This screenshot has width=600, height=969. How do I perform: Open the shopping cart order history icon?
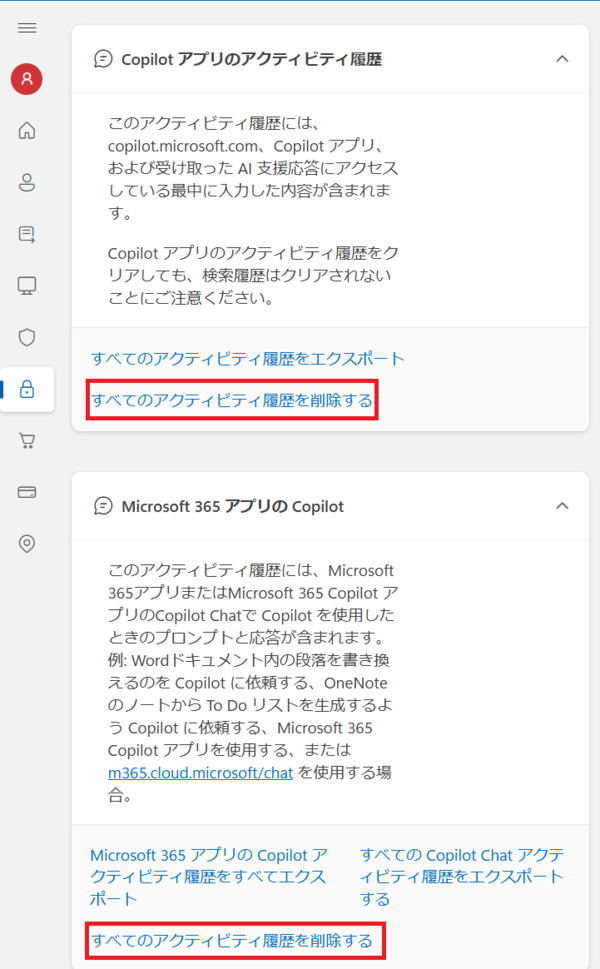tap(27, 440)
